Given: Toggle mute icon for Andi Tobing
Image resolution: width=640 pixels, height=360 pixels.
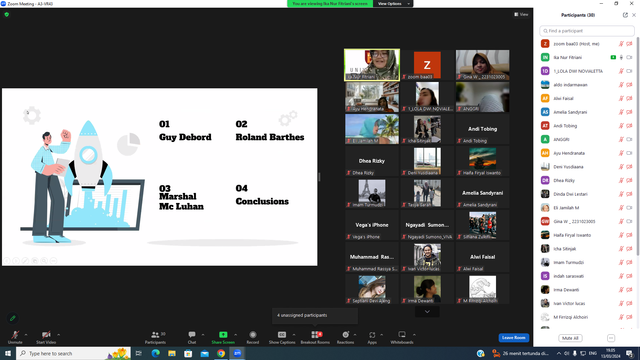Looking at the screenshot, I should click(621, 126).
